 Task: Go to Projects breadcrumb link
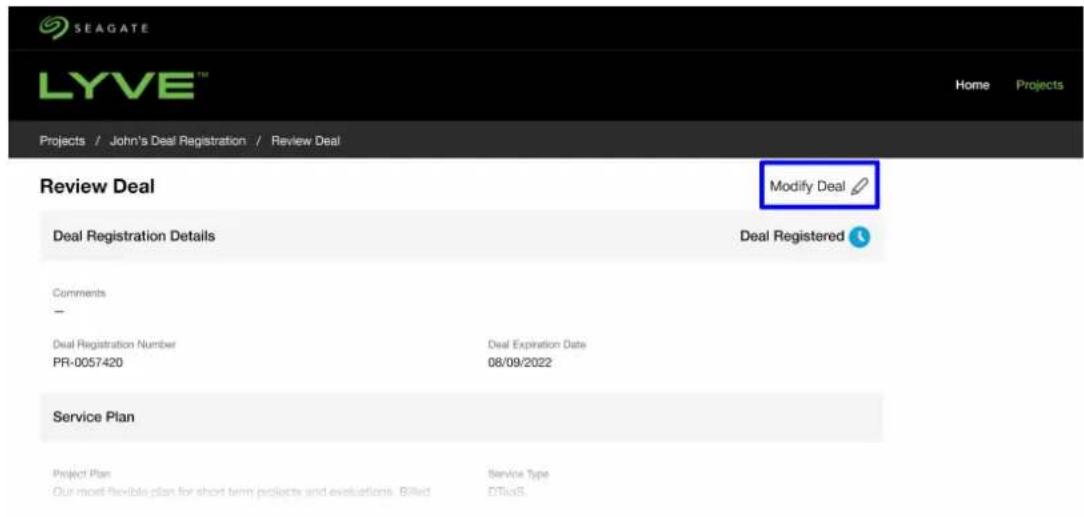coord(62,141)
